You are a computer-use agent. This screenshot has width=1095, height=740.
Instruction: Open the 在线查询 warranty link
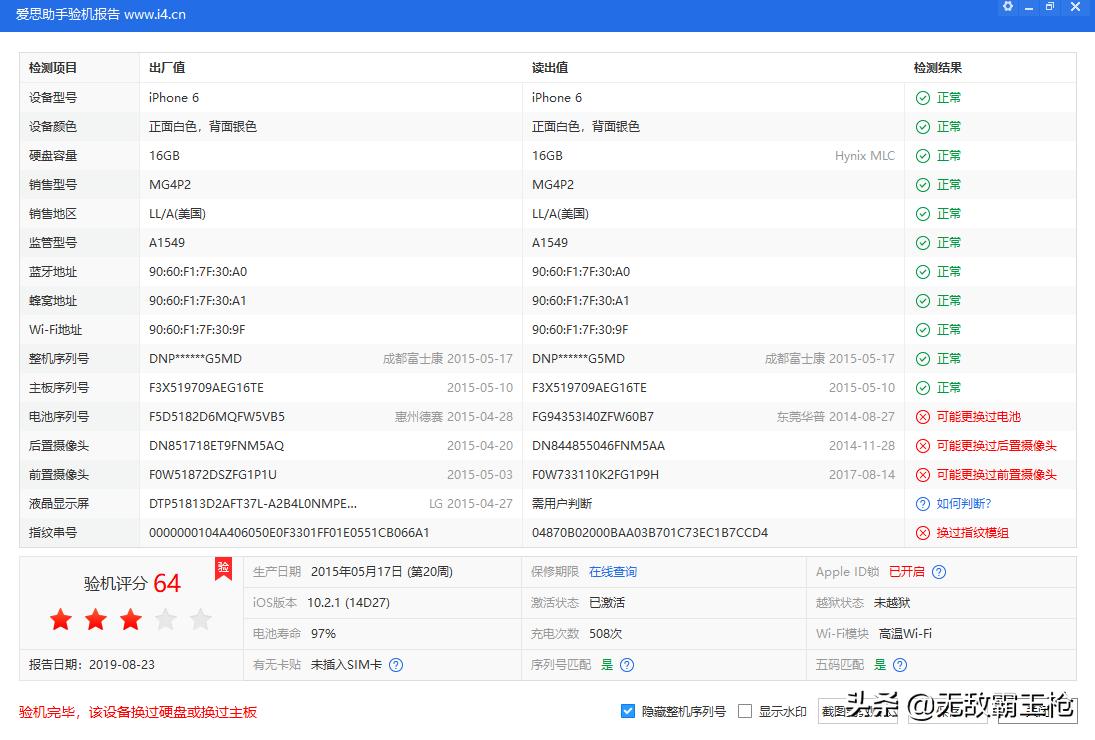click(612, 571)
